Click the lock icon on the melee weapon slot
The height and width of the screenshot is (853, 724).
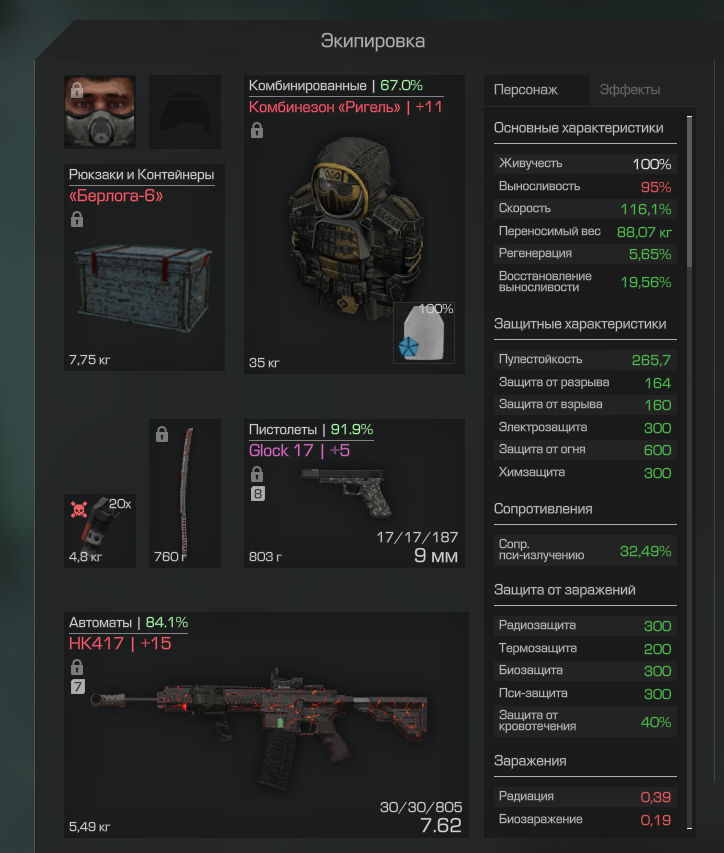point(162,434)
